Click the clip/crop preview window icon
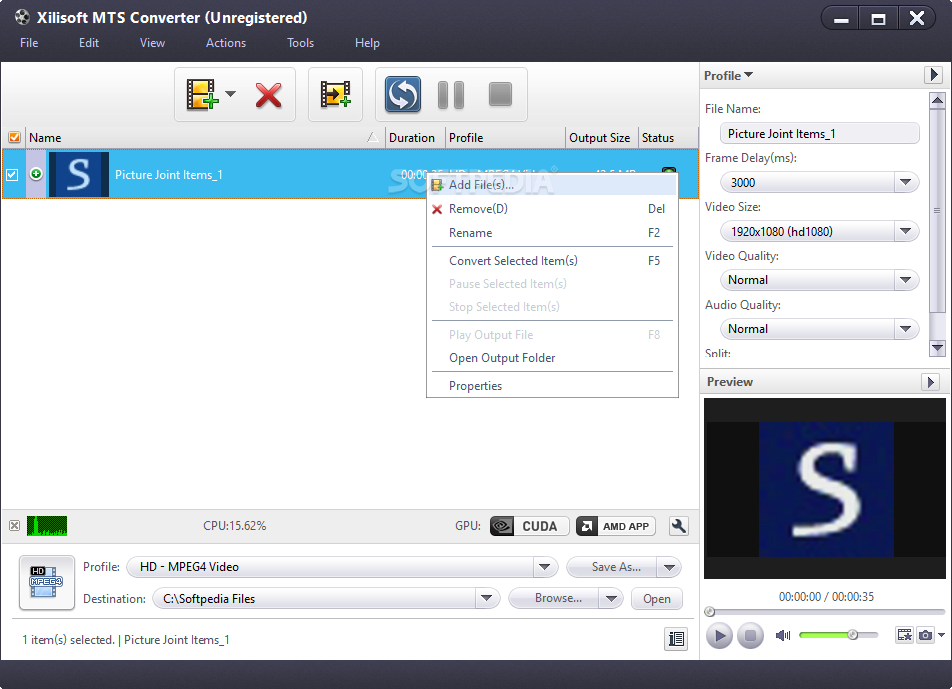Image resolution: width=952 pixels, height=689 pixels. pyautogui.click(x=905, y=635)
